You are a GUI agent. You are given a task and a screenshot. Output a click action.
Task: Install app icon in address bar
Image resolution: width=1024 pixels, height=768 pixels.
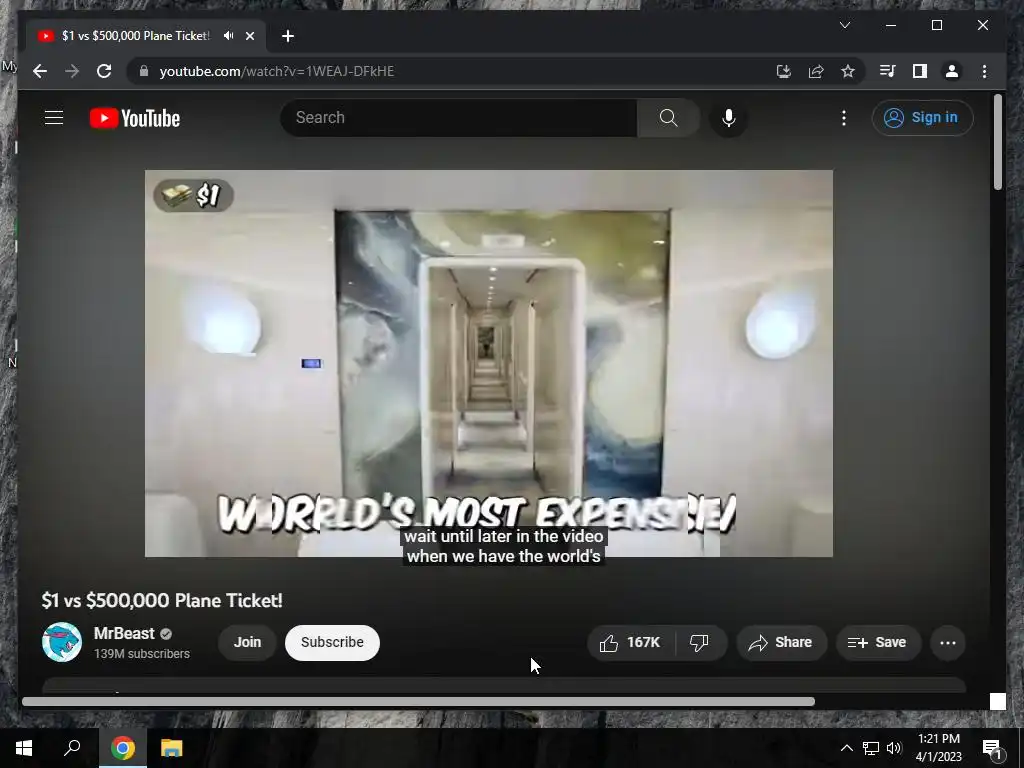[784, 71]
